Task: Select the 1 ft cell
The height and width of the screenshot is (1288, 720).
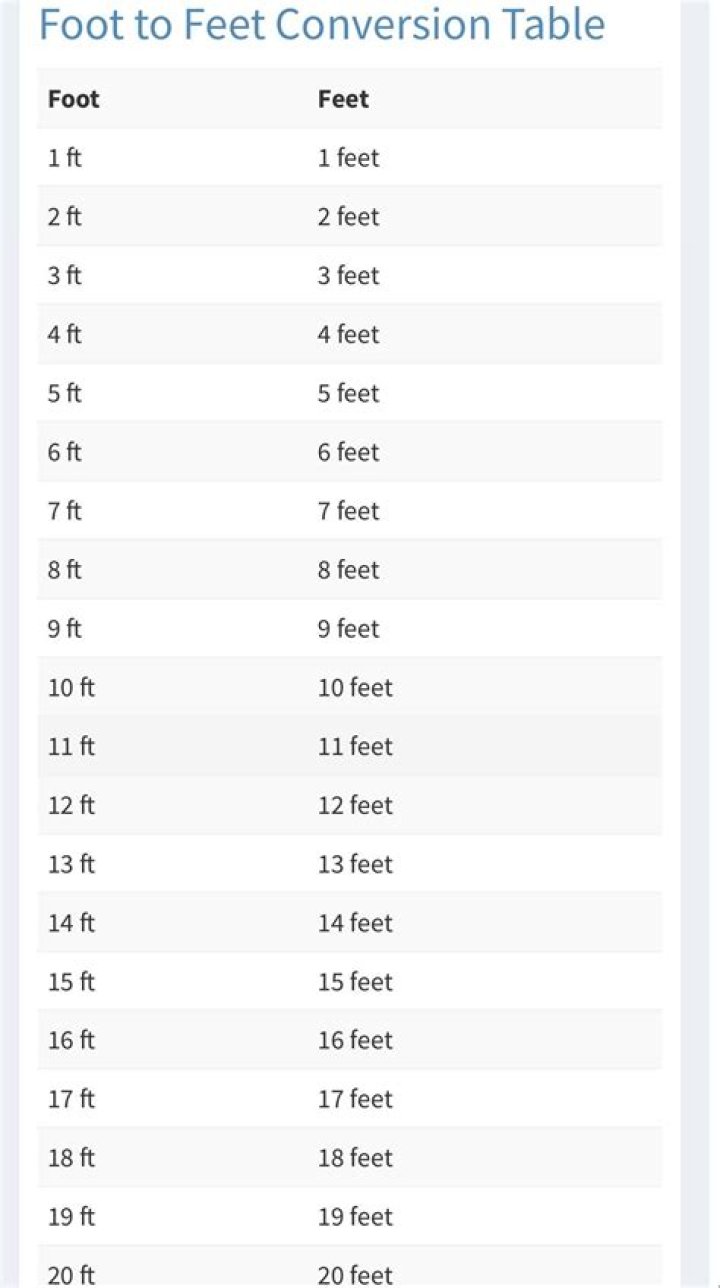Action: click(x=64, y=158)
